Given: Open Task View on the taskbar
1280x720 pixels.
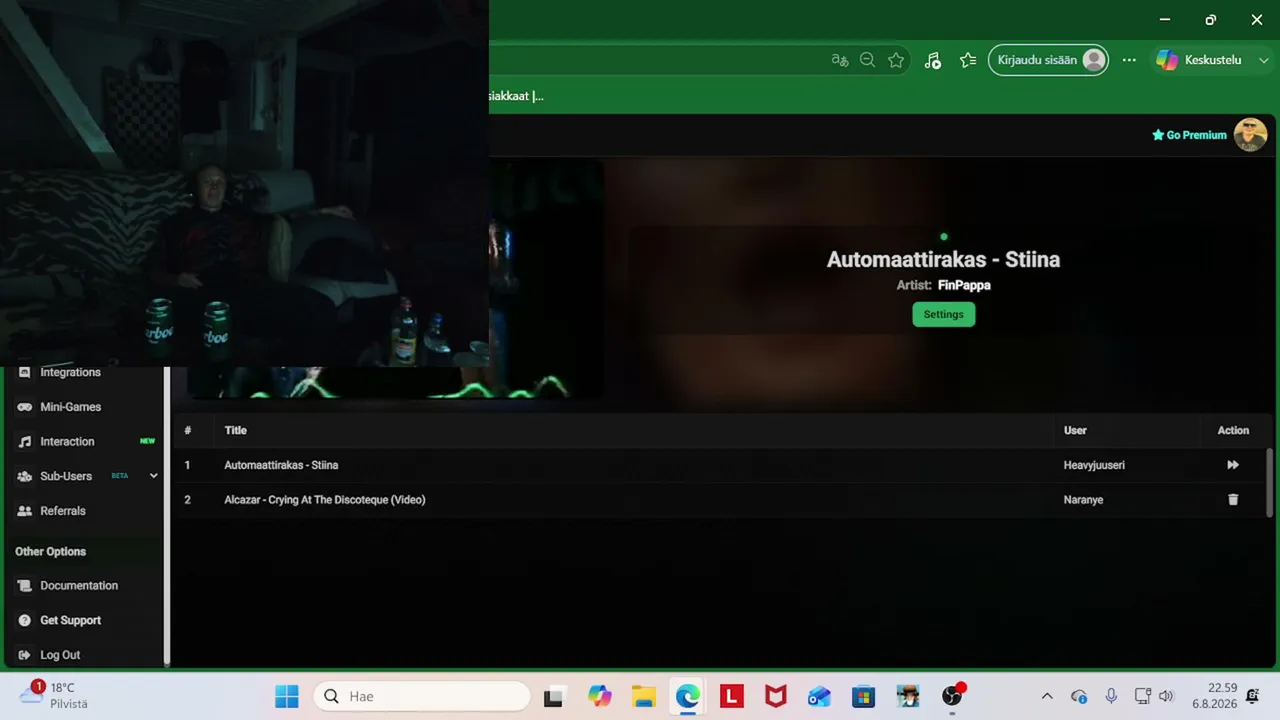Looking at the screenshot, I should [x=553, y=696].
